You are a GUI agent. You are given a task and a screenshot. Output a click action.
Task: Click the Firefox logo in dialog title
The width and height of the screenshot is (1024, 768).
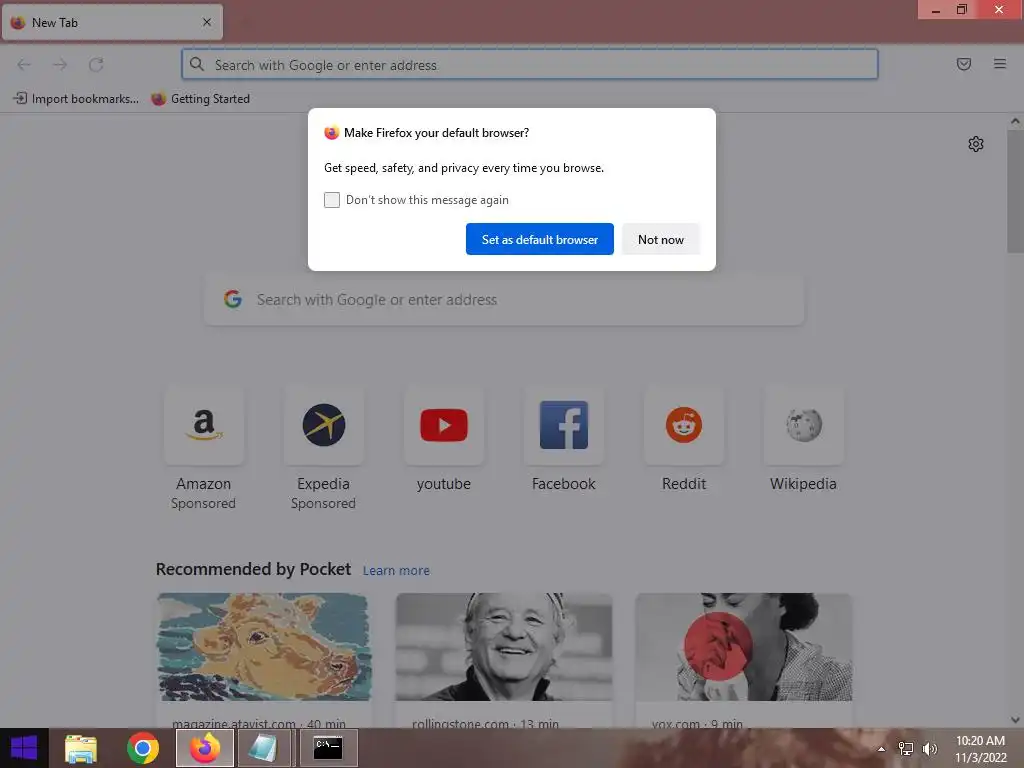pyautogui.click(x=332, y=133)
